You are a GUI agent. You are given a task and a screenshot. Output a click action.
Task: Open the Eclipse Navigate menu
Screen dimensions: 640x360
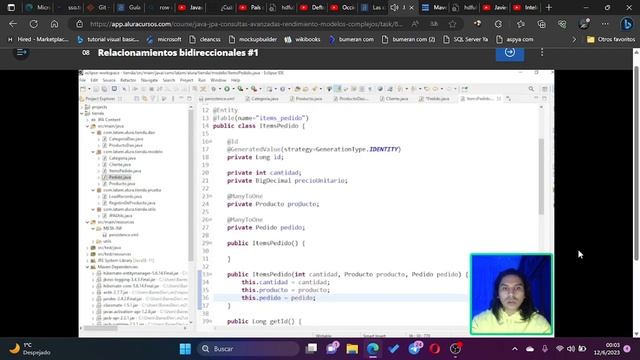click(x=149, y=80)
